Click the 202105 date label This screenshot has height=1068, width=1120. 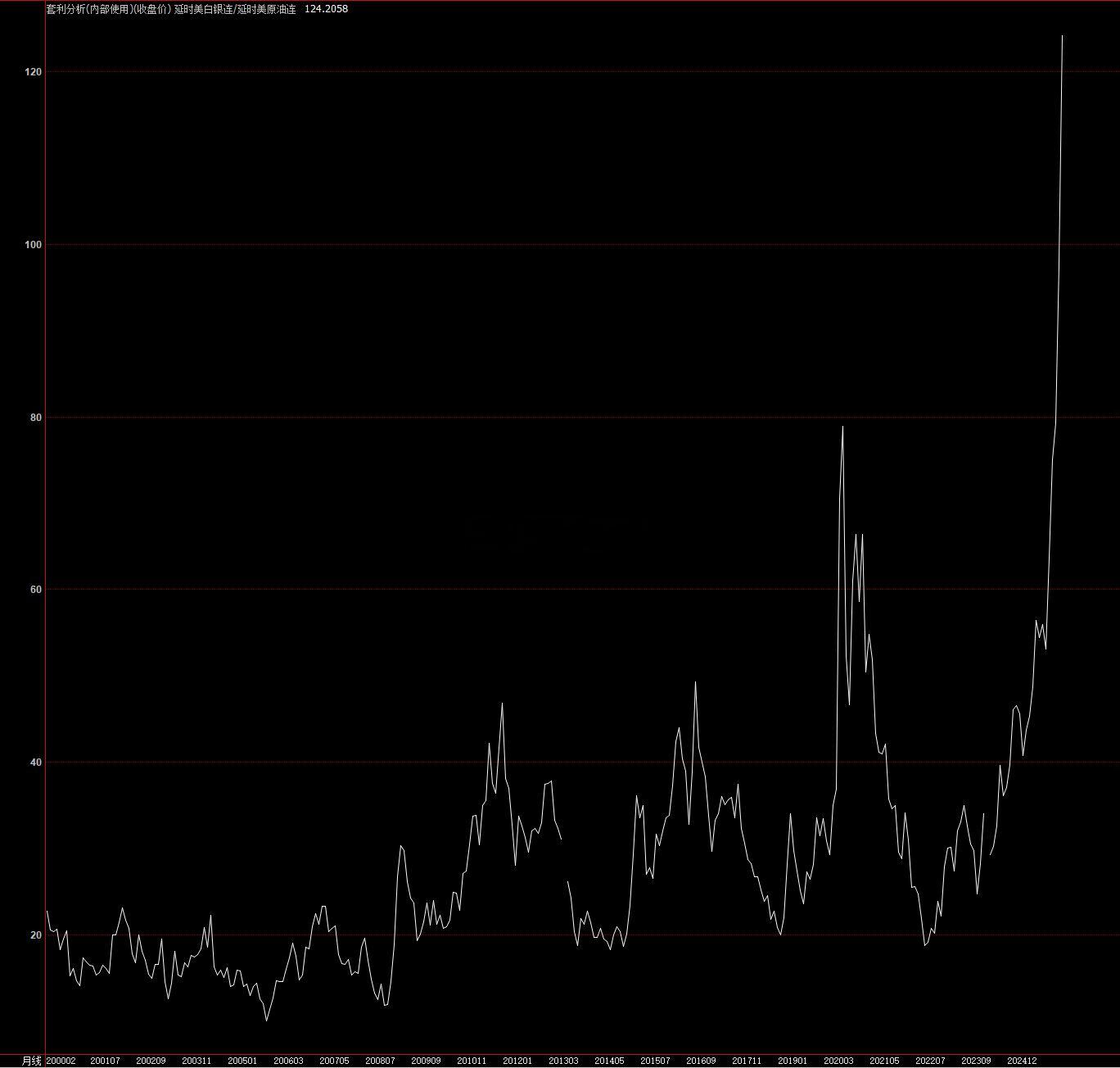[x=884, y=1061]
